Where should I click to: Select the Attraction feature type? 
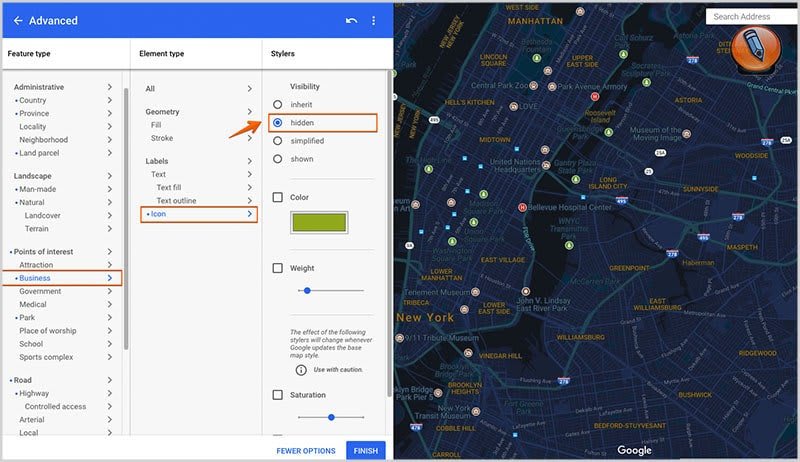36,265
